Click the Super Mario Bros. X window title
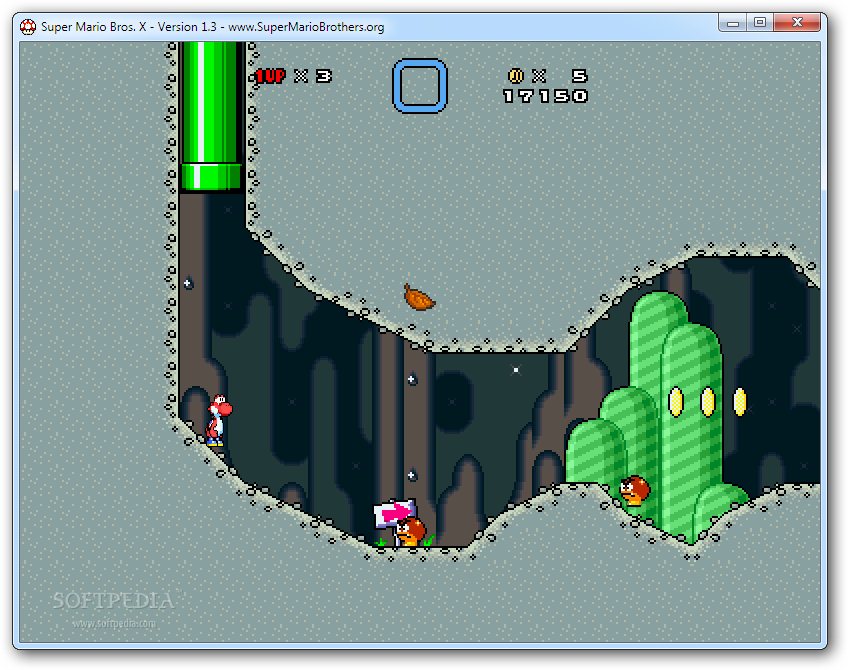The height and width of the screenshot is (670, 848). (x=213, y=26)
